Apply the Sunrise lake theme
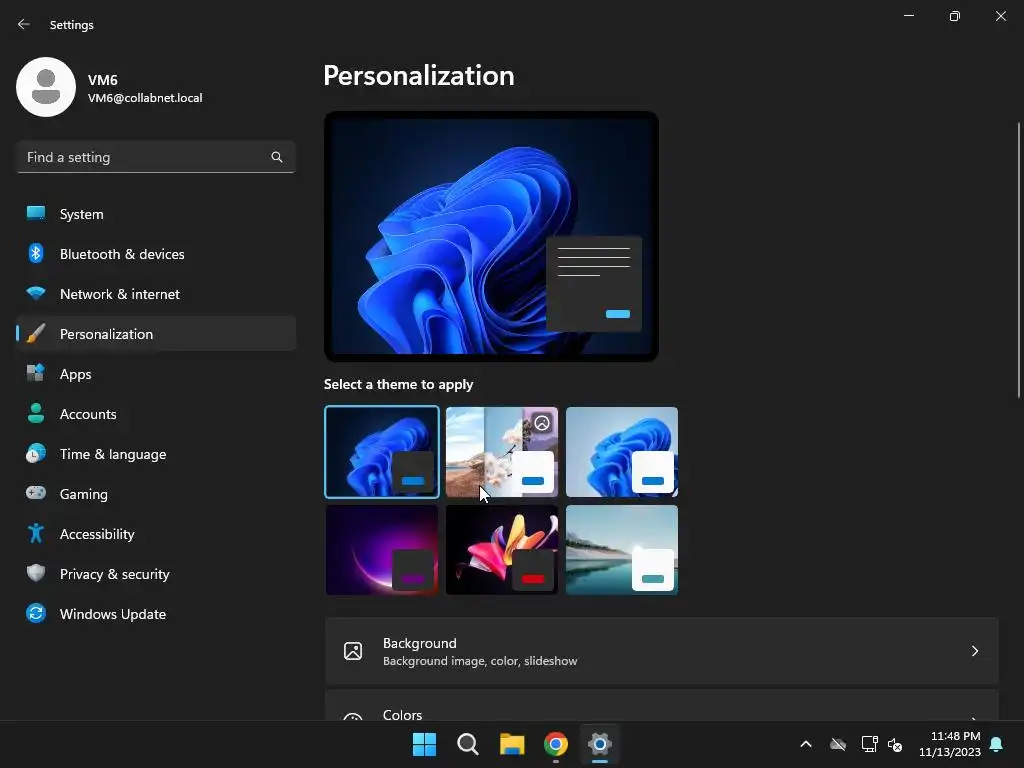 tap(622, 550)
